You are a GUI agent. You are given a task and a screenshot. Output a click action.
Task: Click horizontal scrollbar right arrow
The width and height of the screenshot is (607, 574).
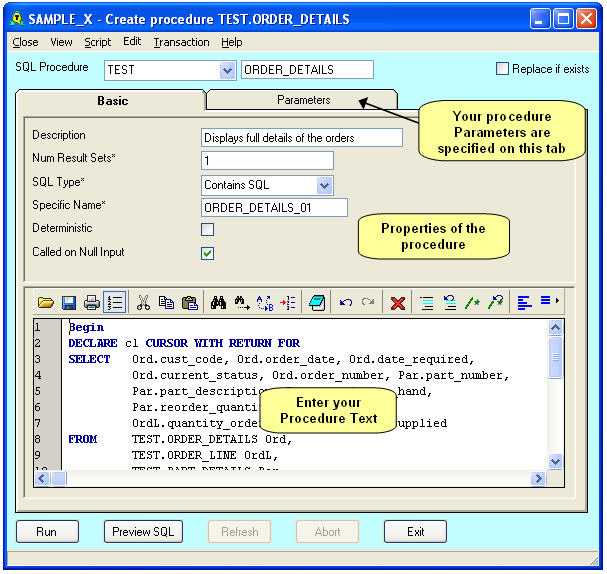(x=538, y=478)
